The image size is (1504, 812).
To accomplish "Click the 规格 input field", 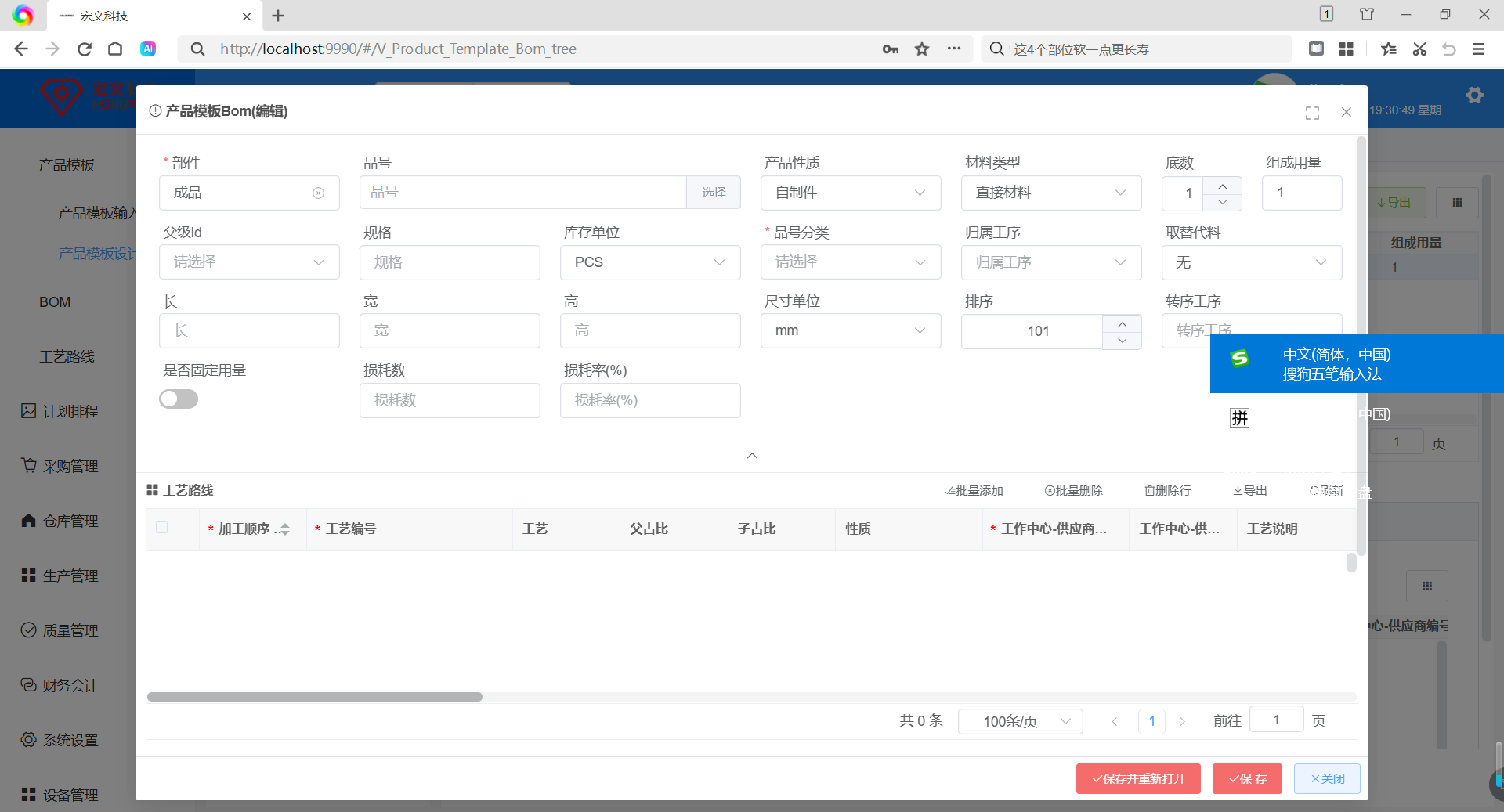I will tap(450, 262).
